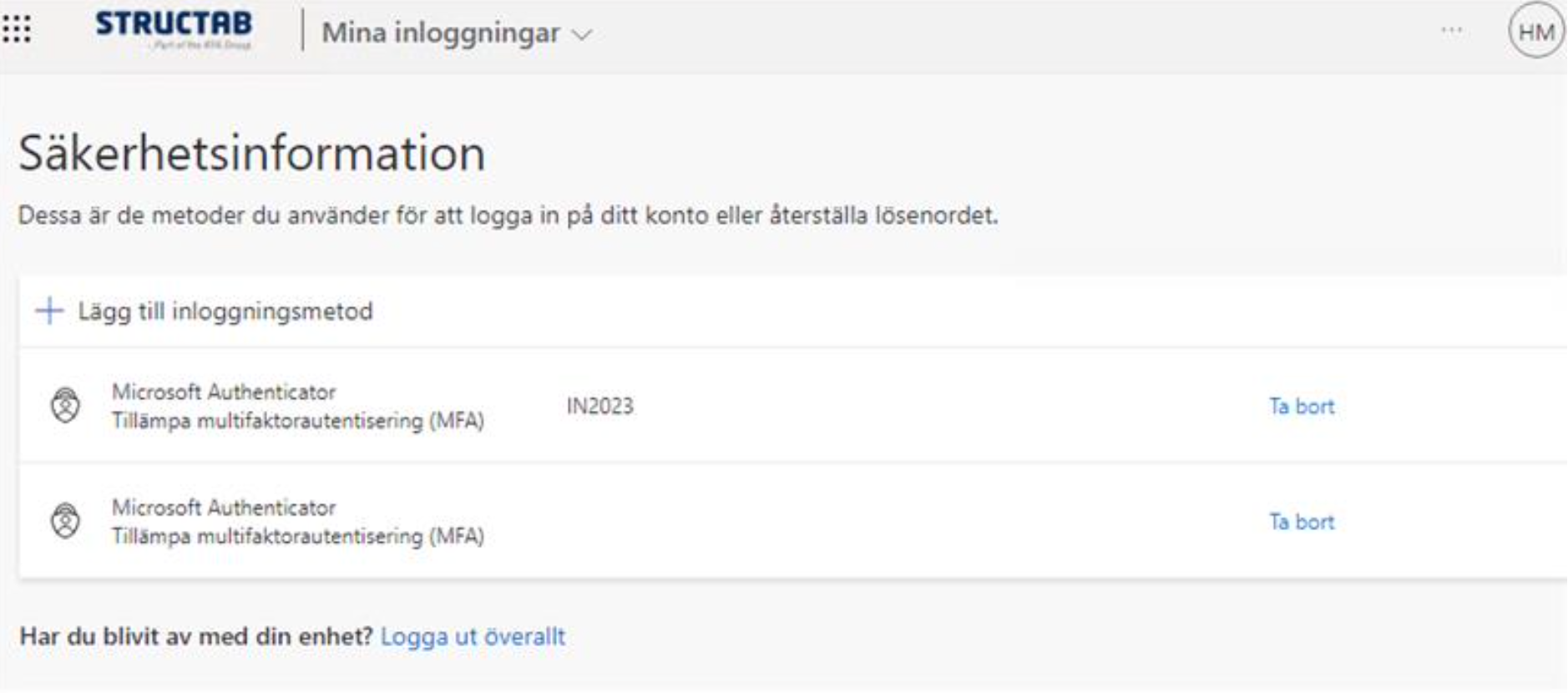
Task: Click the chevron arrow beside Mina inloggningar
Action: click(x=582, y=35)
